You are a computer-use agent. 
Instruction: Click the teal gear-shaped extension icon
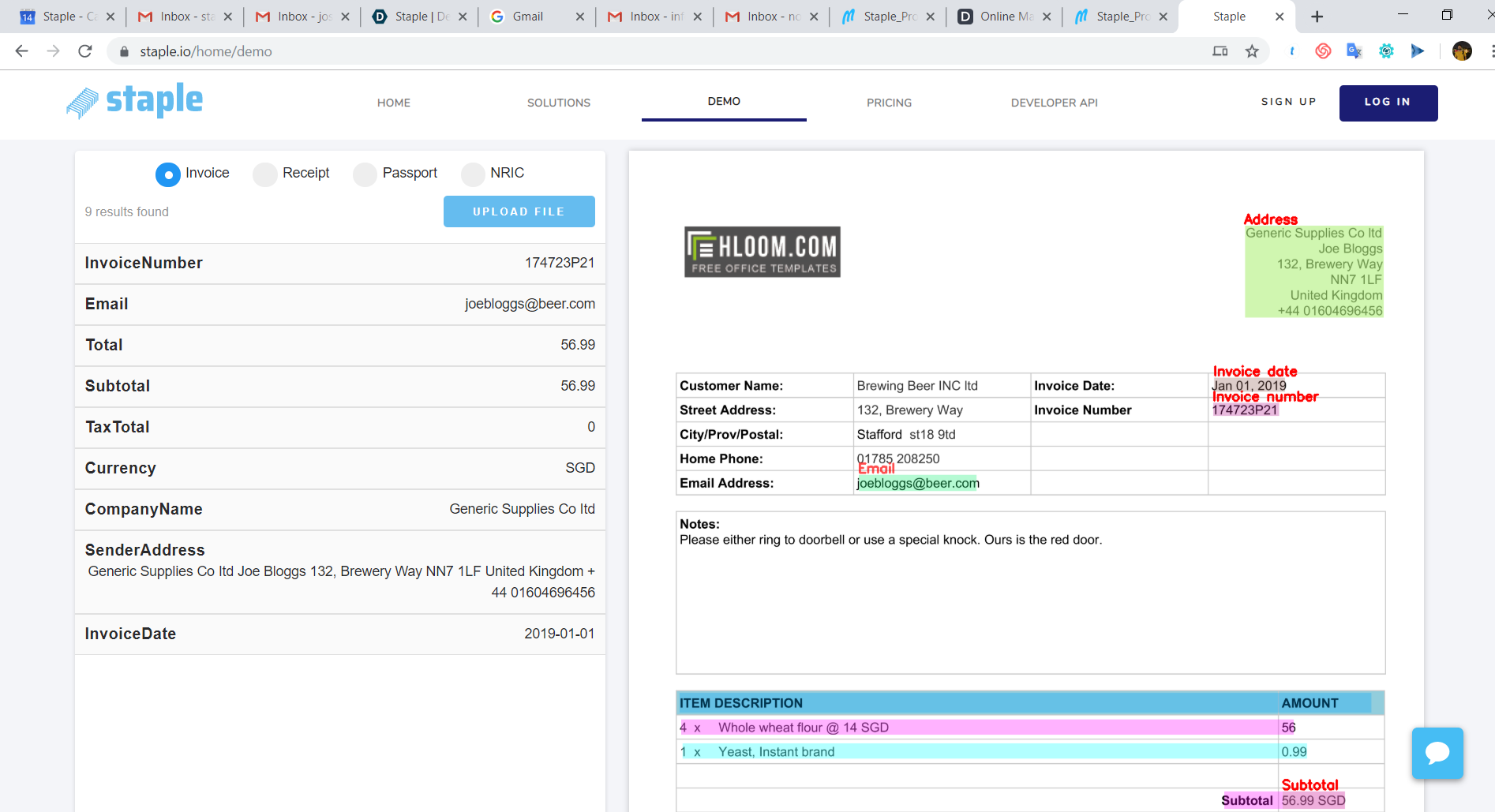click(x=1386, y=51)
